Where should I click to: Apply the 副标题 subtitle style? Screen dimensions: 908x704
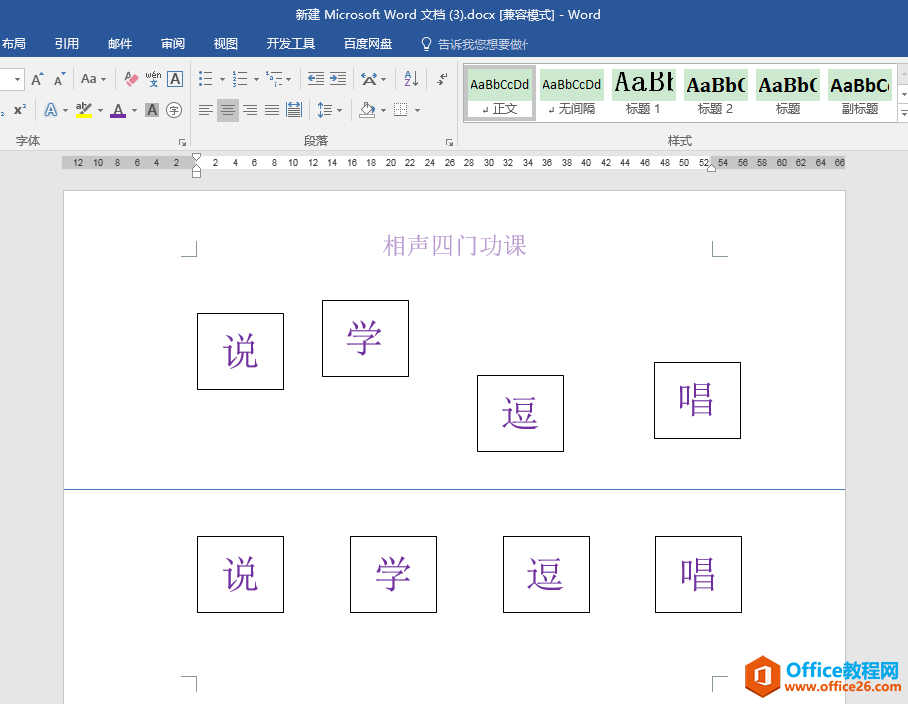click(859, 93)
